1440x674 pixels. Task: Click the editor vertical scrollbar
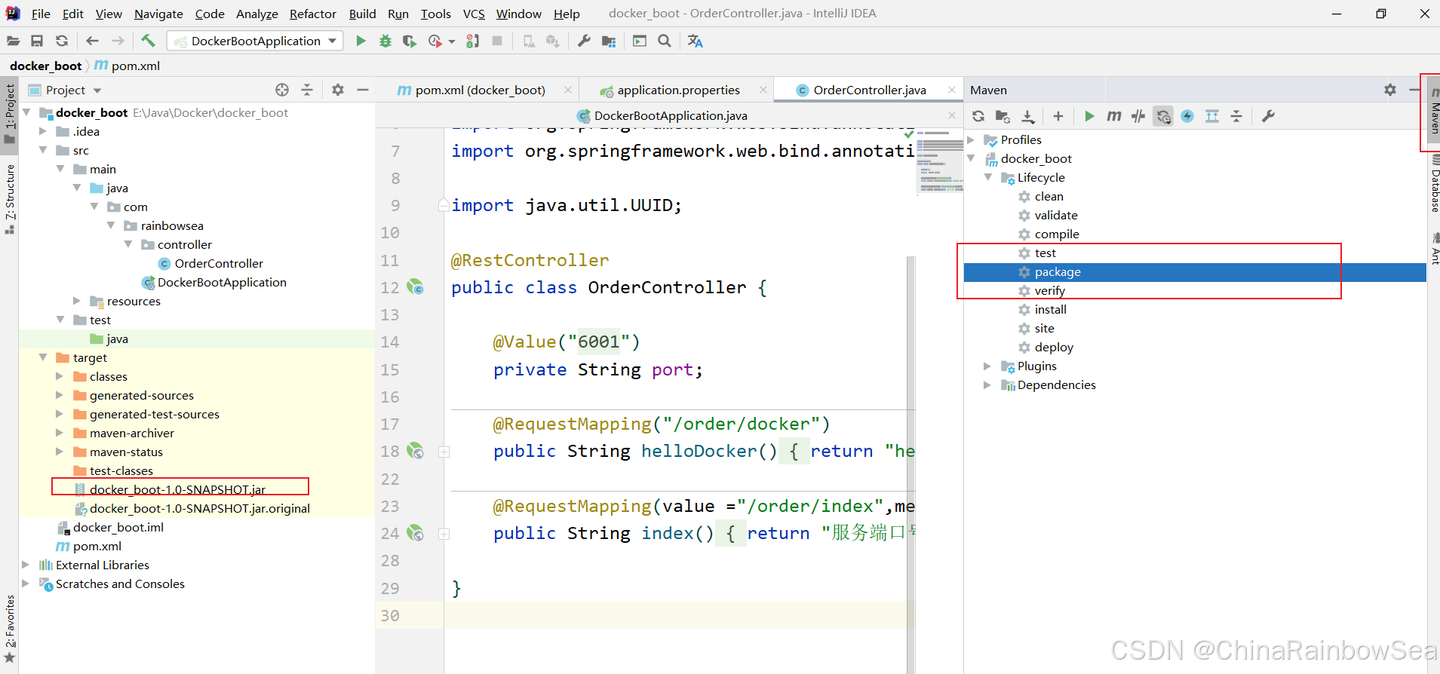(x=911, y=450)
